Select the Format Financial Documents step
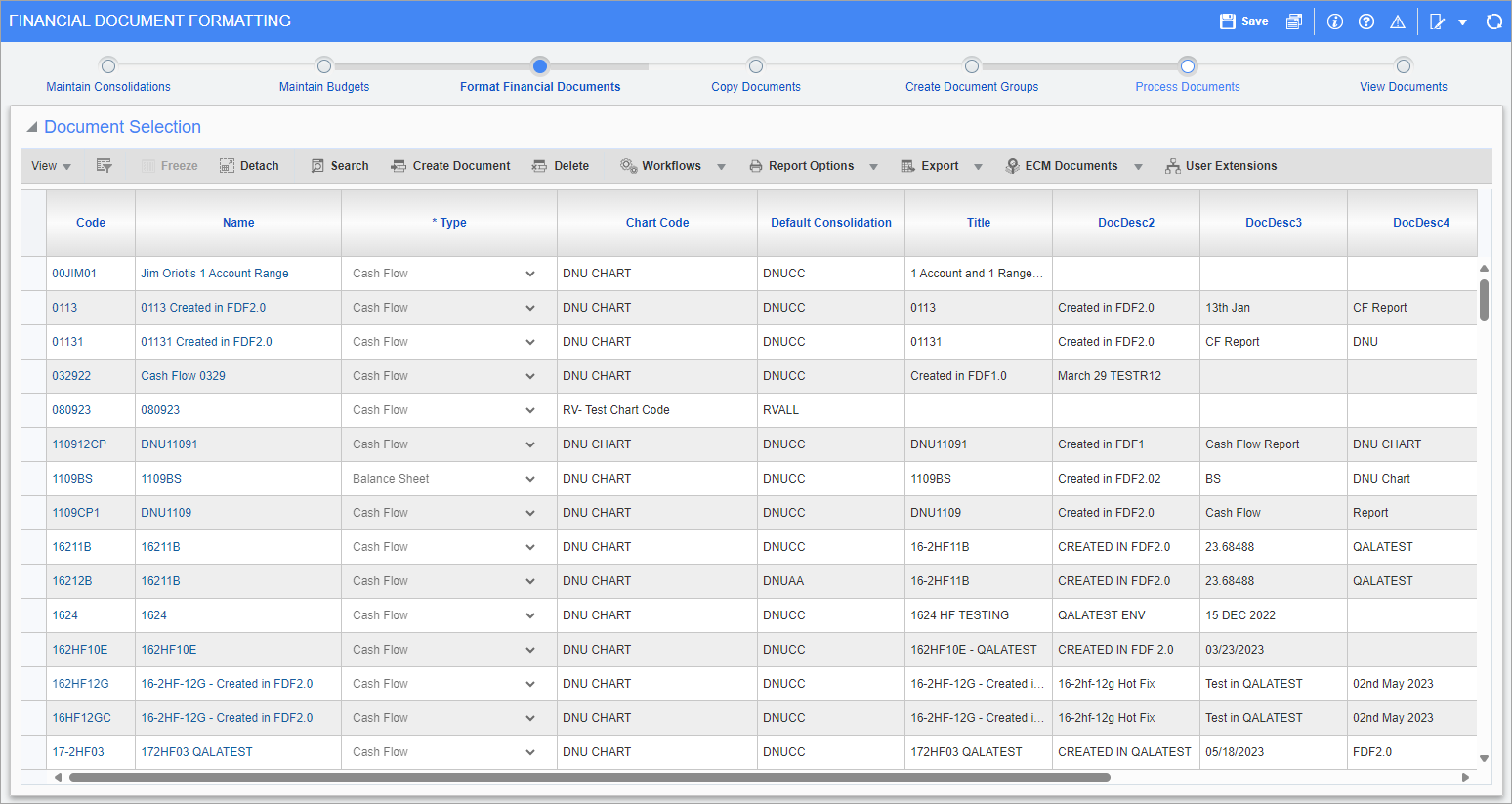 (x=540, y=87)
